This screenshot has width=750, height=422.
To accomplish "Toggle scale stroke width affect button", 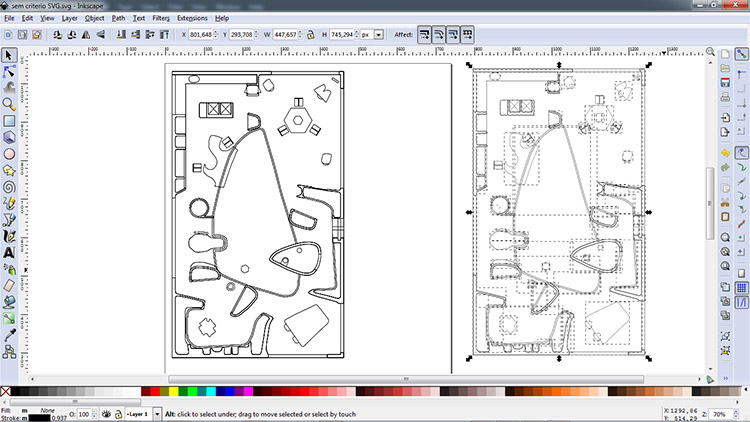I will 424,34.
